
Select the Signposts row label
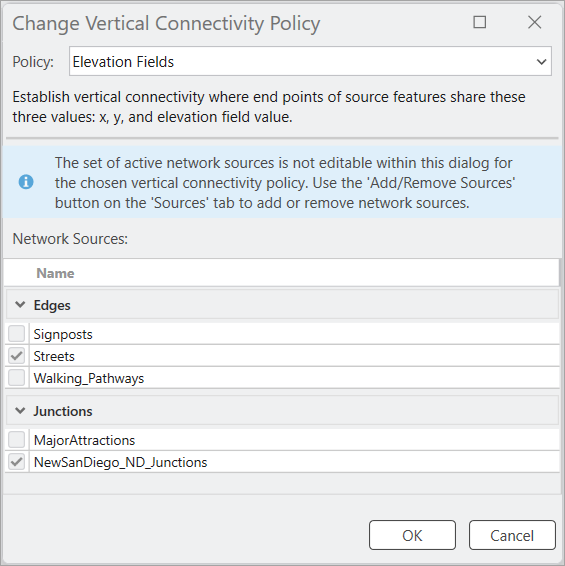tap(63, 335)
